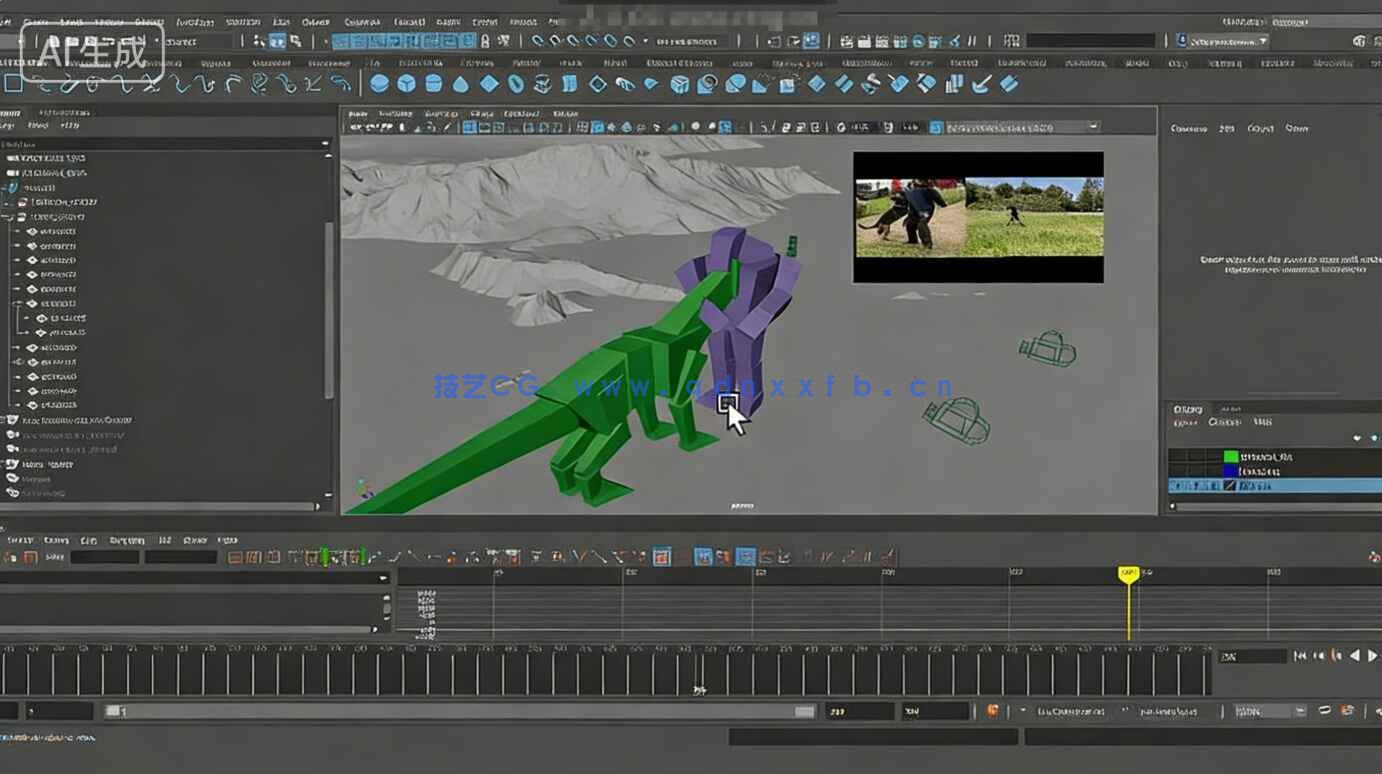Collapse the expanded group in the outliner
This screenshot has height=774, width=1382.
[8, 216]
